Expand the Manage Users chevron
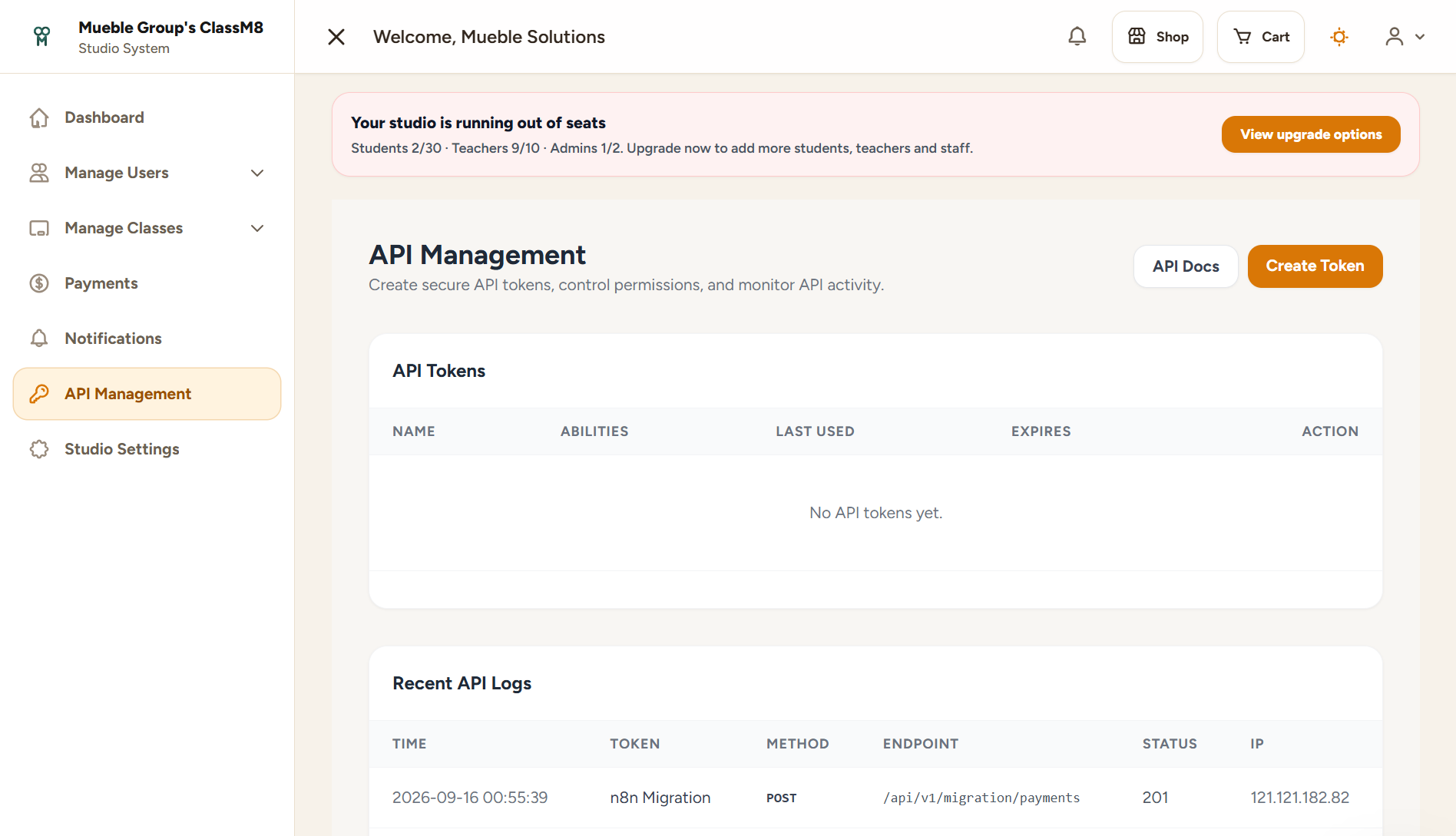1456x836 pixels. click(257, 173)
